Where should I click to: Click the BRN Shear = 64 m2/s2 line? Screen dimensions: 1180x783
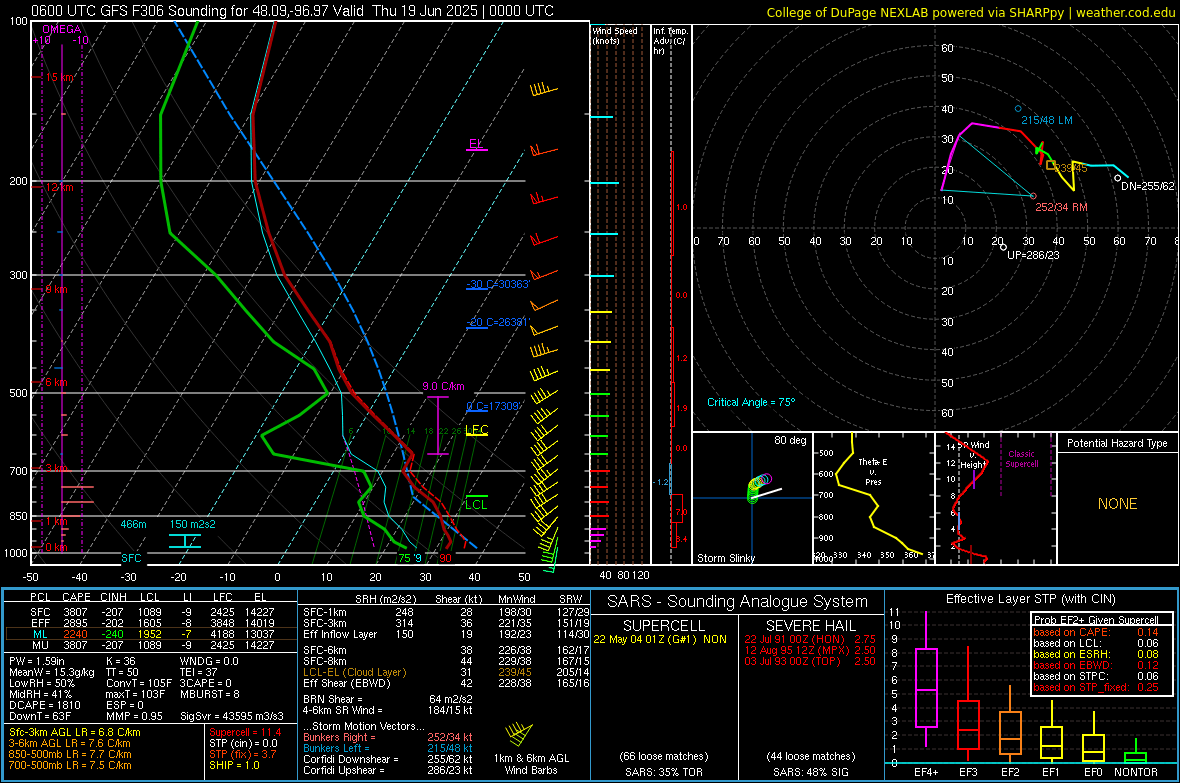[x=388, y=699]
